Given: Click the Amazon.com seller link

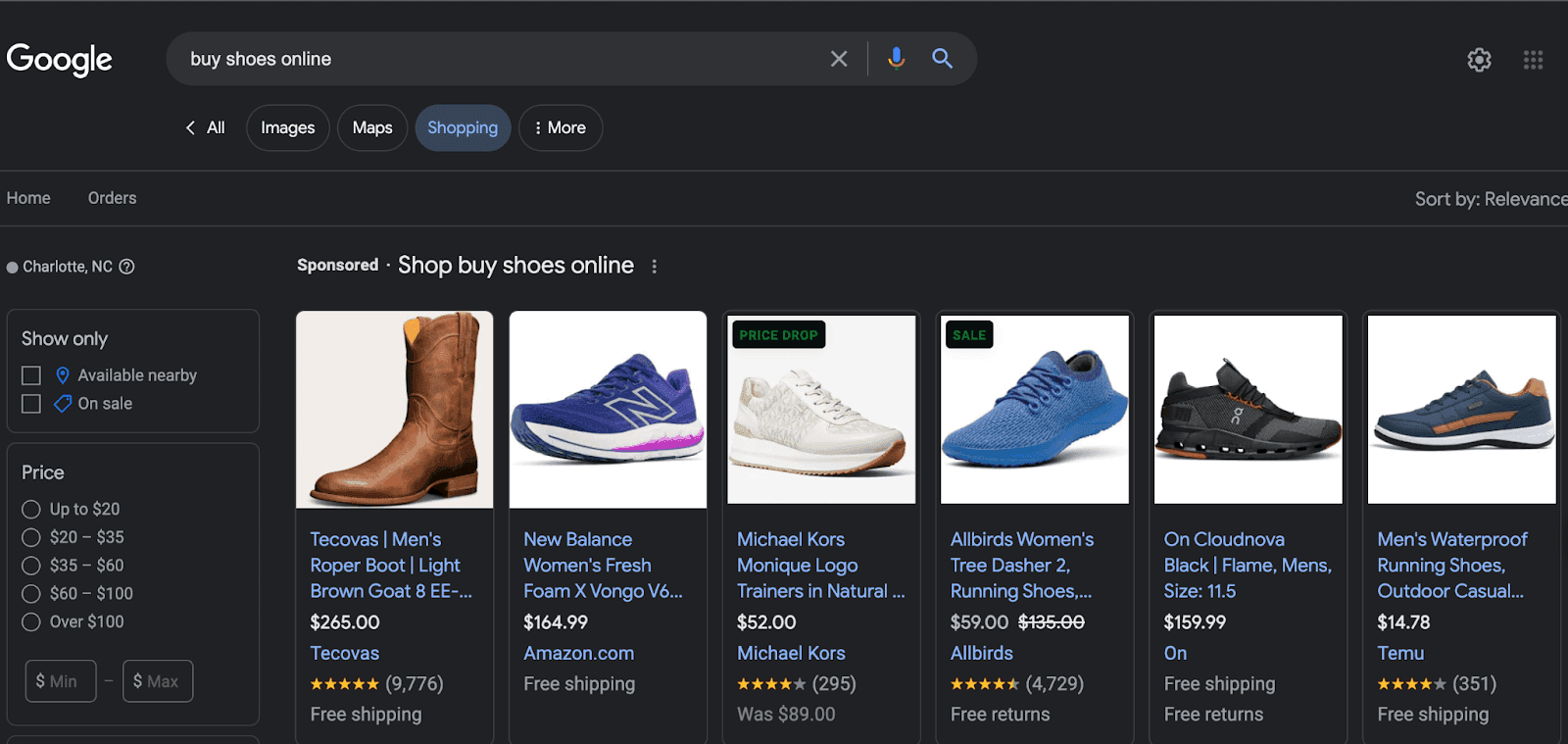Looking at the screenshot, I should [579, 654].
